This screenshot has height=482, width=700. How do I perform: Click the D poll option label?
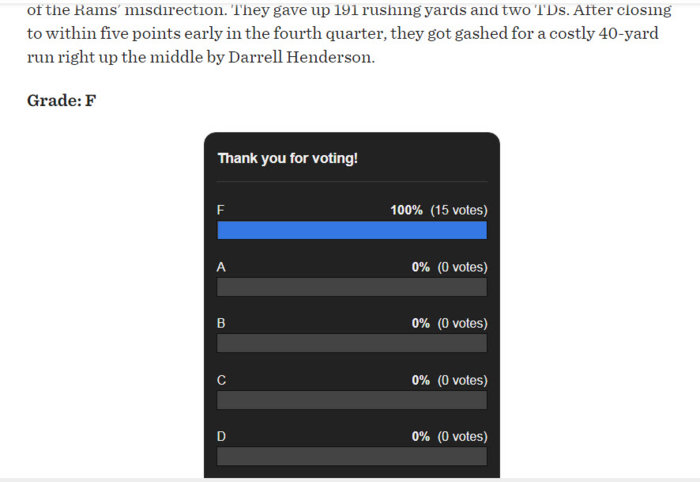click(221, 436)
